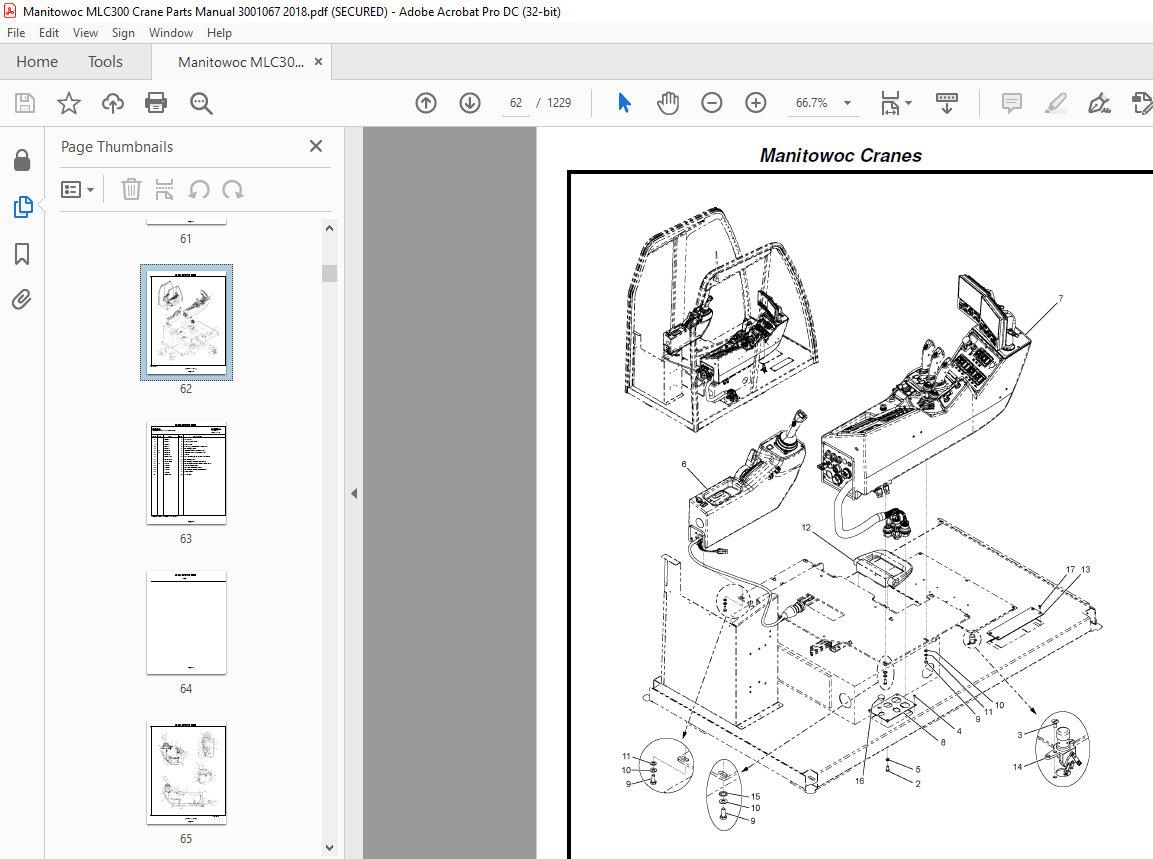Rotate the page counterclockwise
The width and height of the screenshot is (1153, 859).
coord(199,190)
